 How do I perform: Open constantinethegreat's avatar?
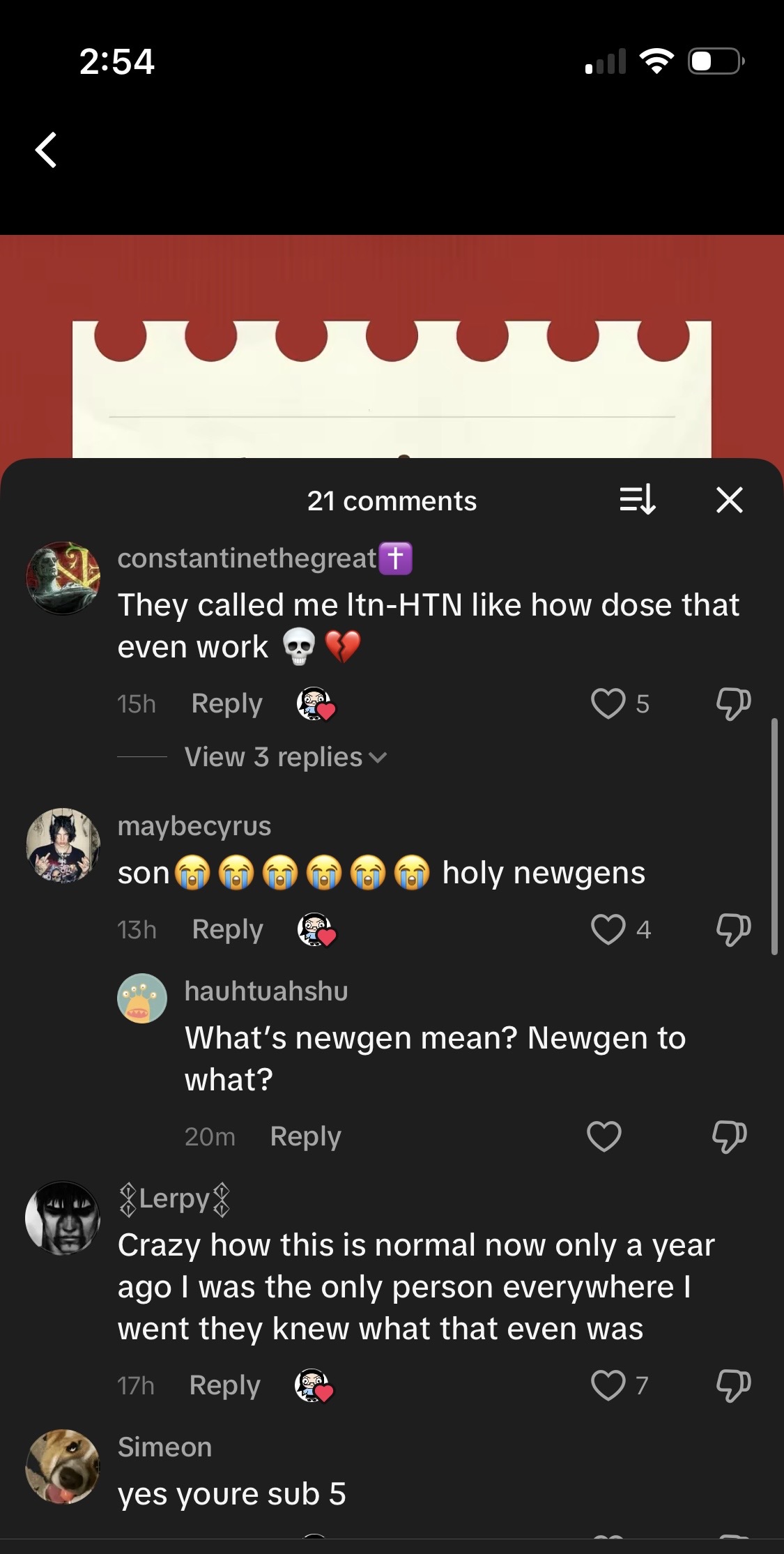tap(63, 579)
